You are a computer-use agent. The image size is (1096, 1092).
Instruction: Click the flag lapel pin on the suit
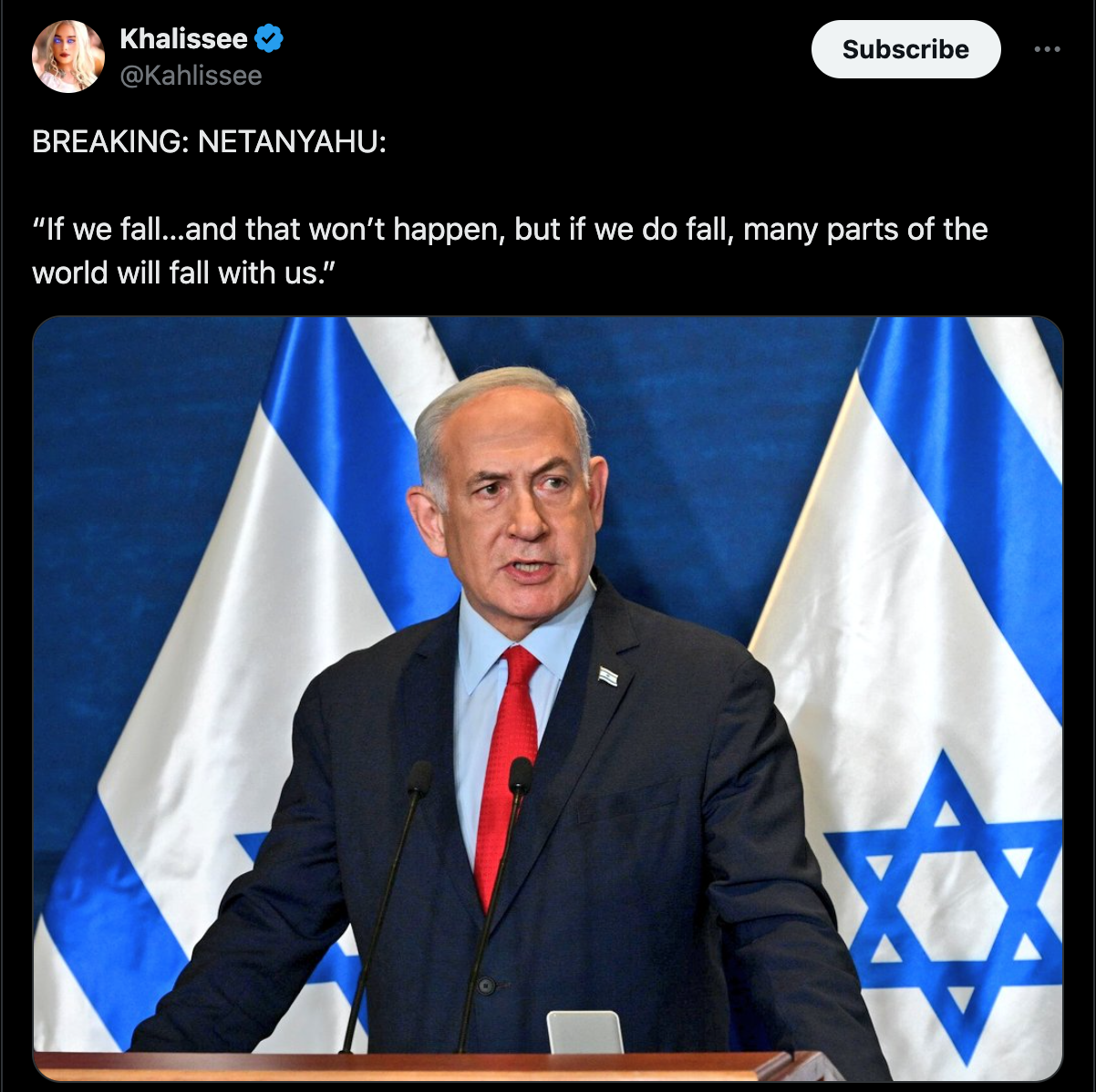pyautogui.click(x=608, y=675)
